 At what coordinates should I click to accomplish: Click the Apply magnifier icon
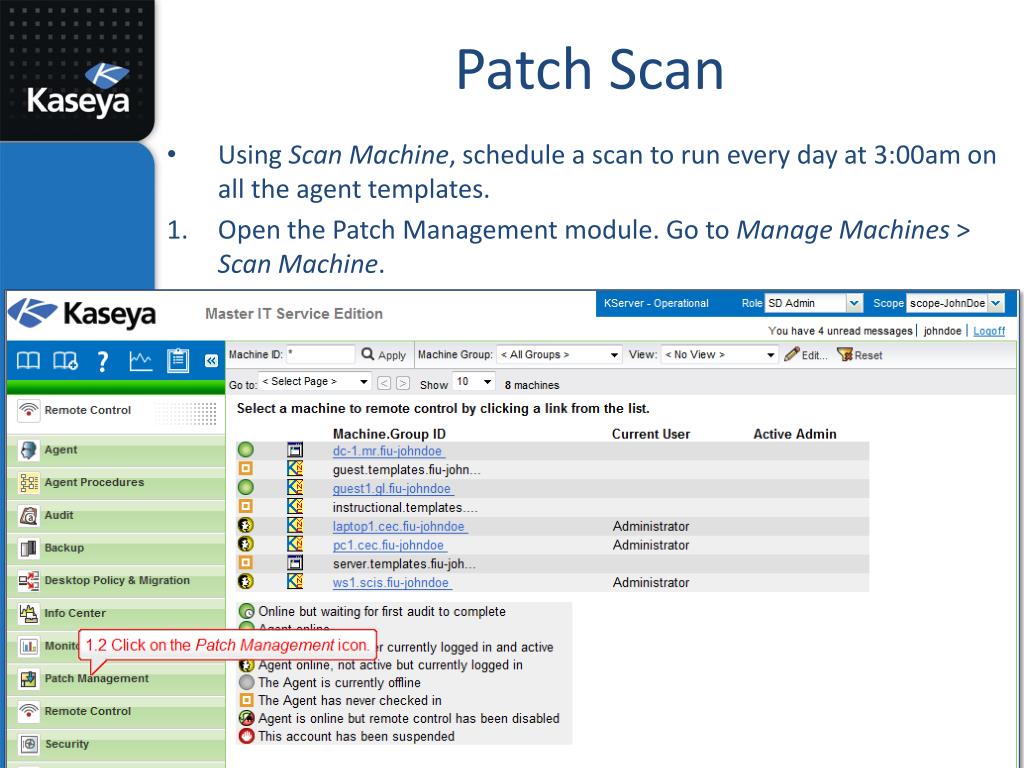368,354
